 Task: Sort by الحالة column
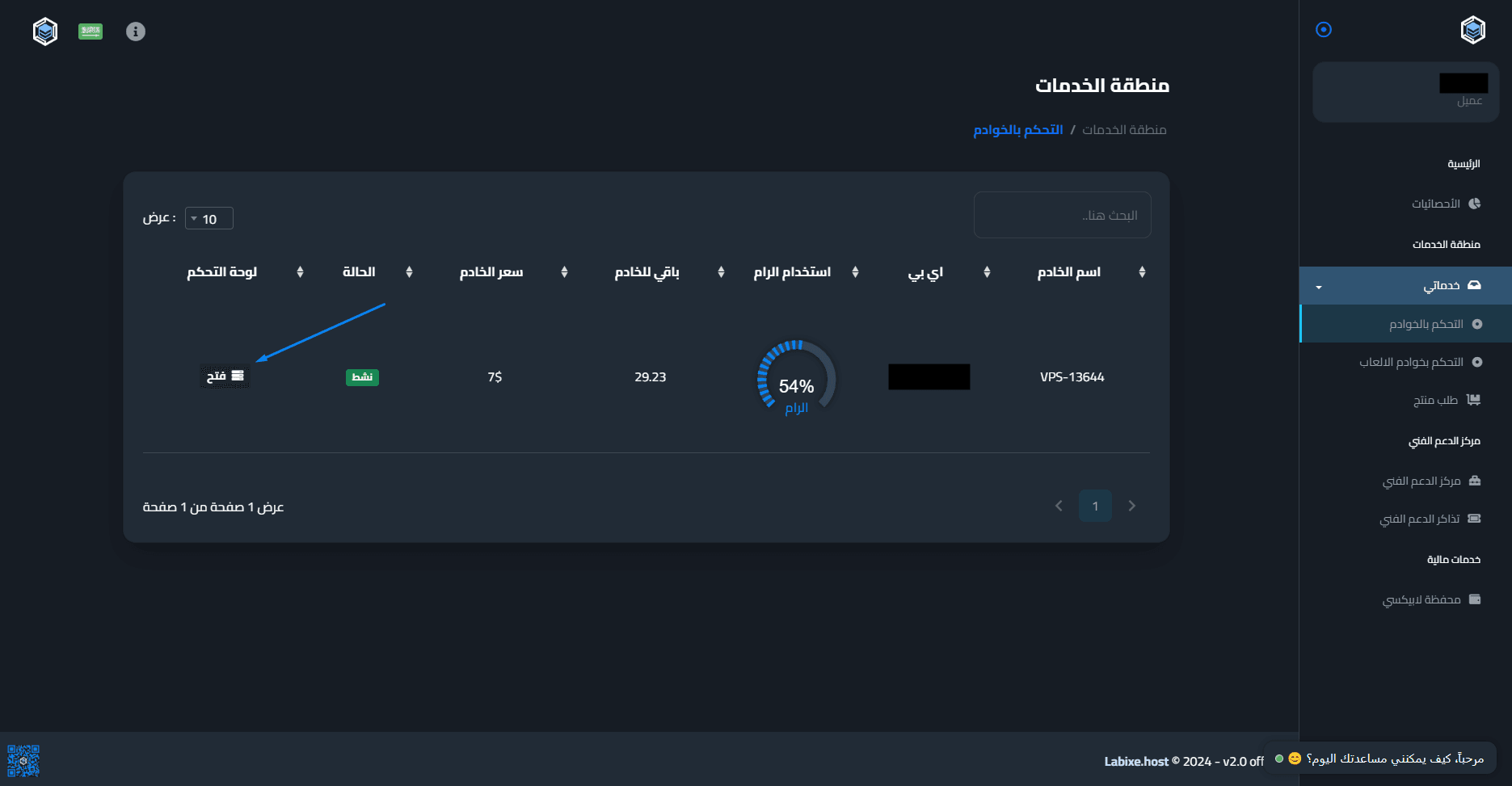[x=359, y=272]
